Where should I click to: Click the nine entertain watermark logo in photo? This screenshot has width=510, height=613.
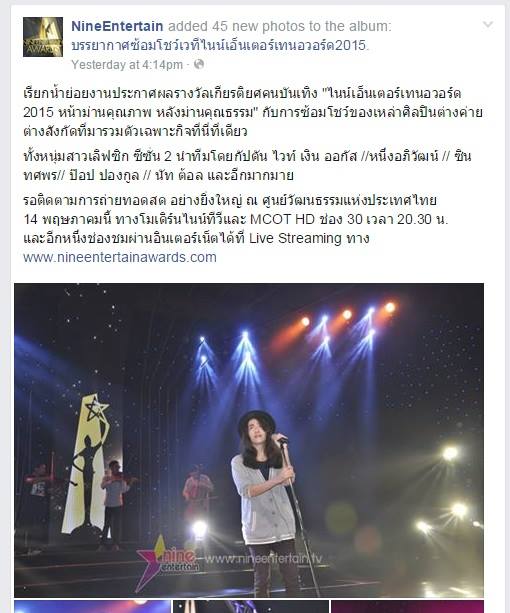click(166, 561)
